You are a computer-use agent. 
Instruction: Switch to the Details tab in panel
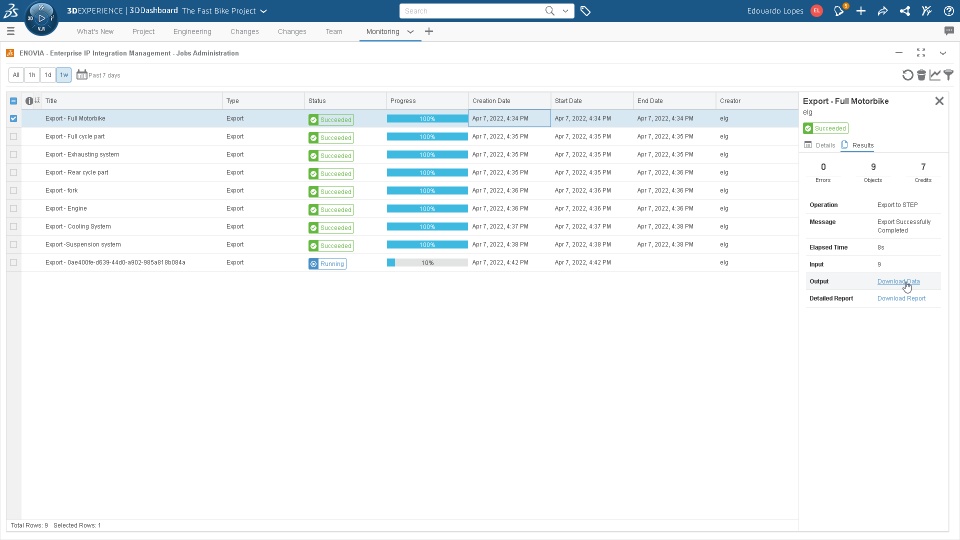[820, 145]
